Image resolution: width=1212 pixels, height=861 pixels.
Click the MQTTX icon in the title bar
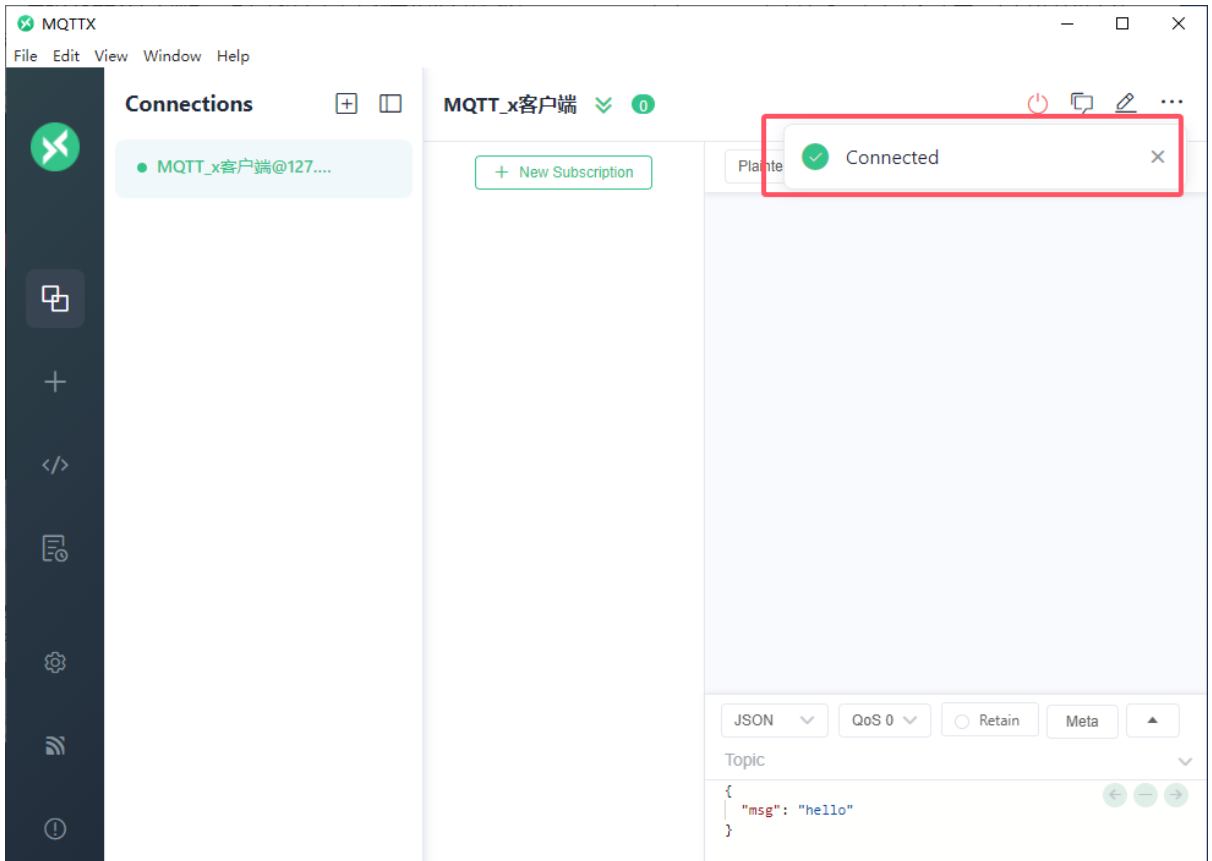pyautogui.click(x=26, y=24)
